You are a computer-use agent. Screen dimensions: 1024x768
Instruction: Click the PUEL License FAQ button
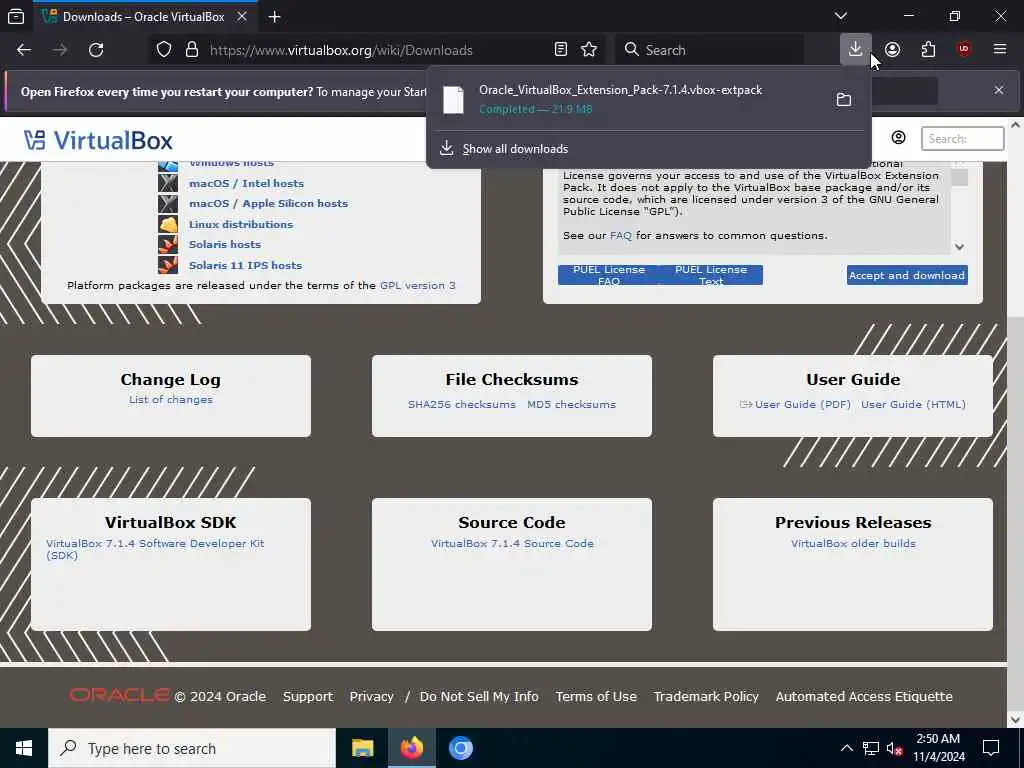click(x=609, y=275)
